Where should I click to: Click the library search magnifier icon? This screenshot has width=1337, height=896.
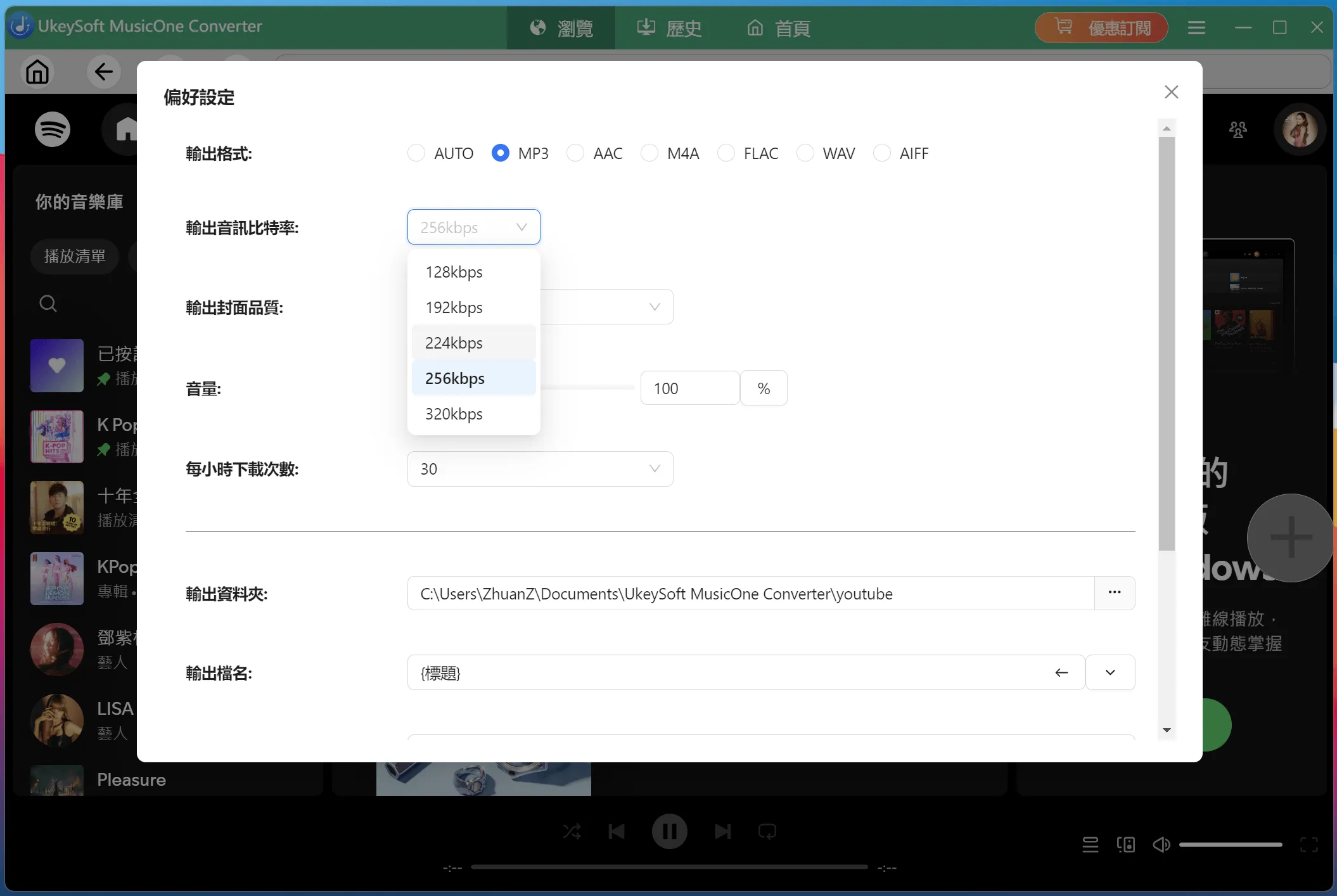pos(48,304)
